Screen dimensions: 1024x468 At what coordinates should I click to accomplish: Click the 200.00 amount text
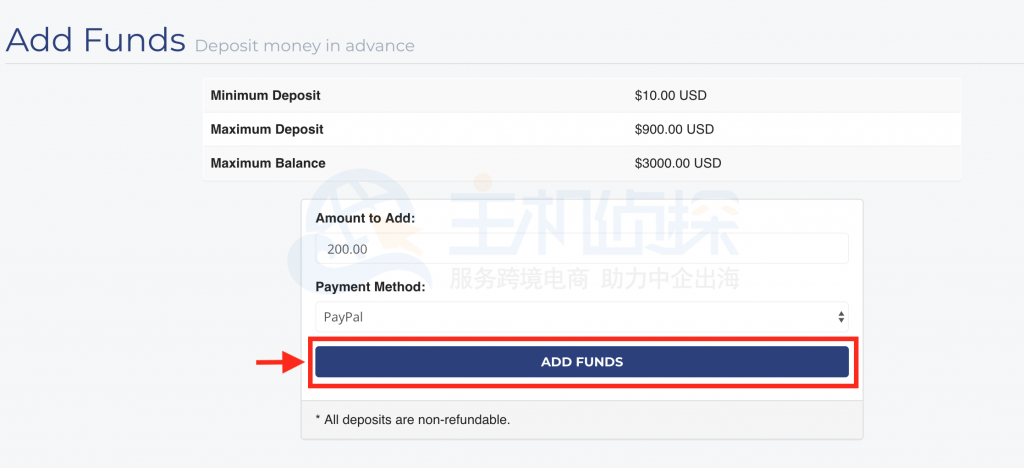click(x=347, y=249)
